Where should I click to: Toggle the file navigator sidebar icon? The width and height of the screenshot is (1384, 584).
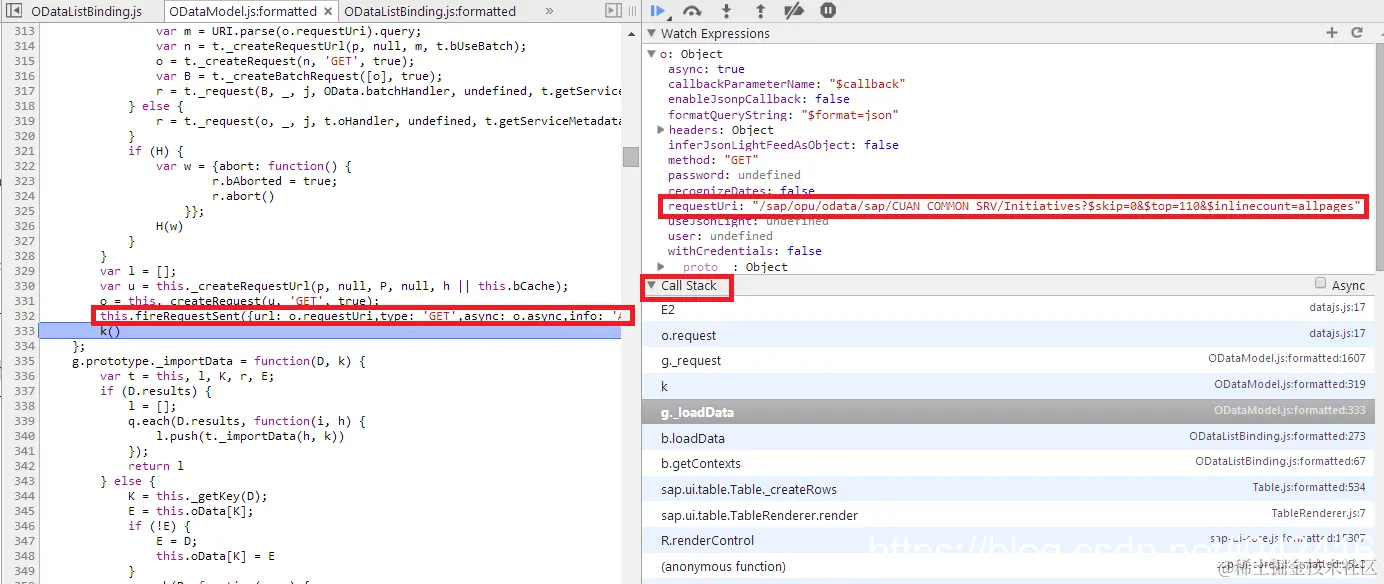13,11
